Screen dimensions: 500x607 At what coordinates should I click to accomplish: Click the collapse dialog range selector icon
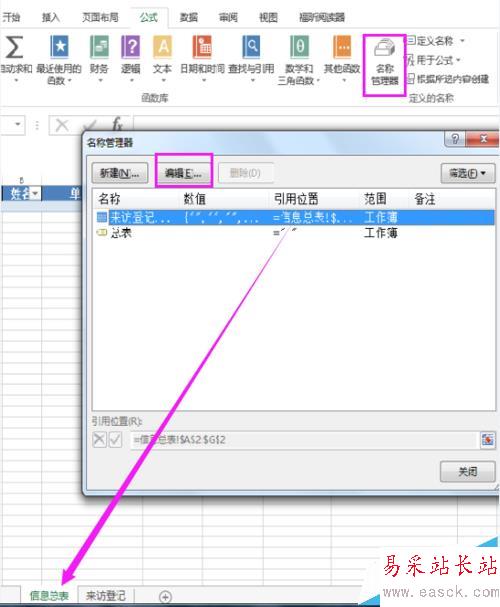pos(488,440)
